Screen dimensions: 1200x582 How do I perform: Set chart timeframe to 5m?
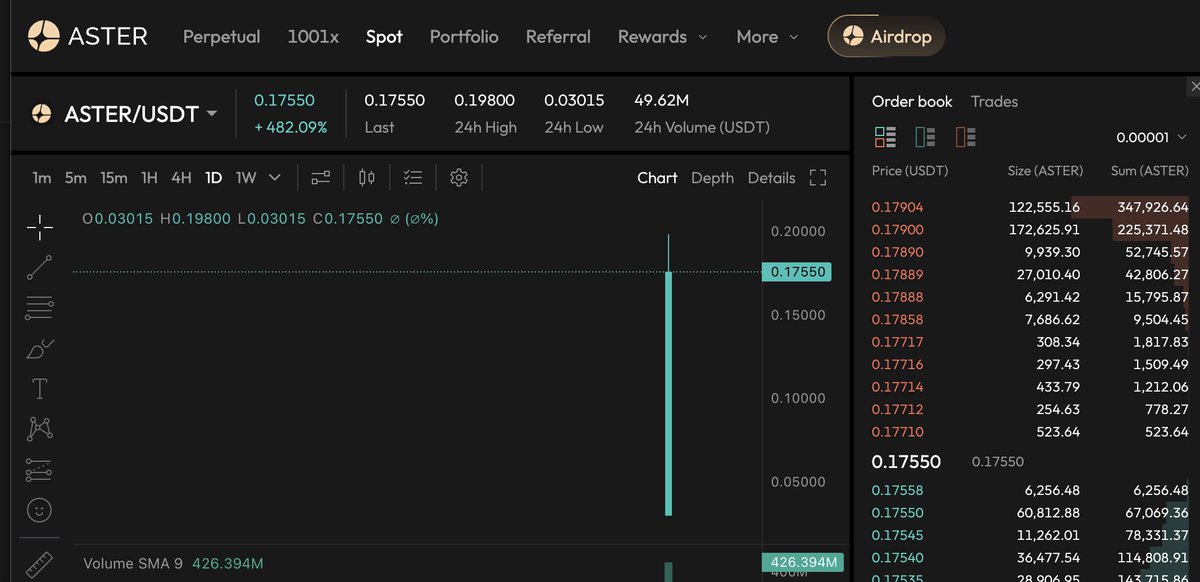pos(76,178)
